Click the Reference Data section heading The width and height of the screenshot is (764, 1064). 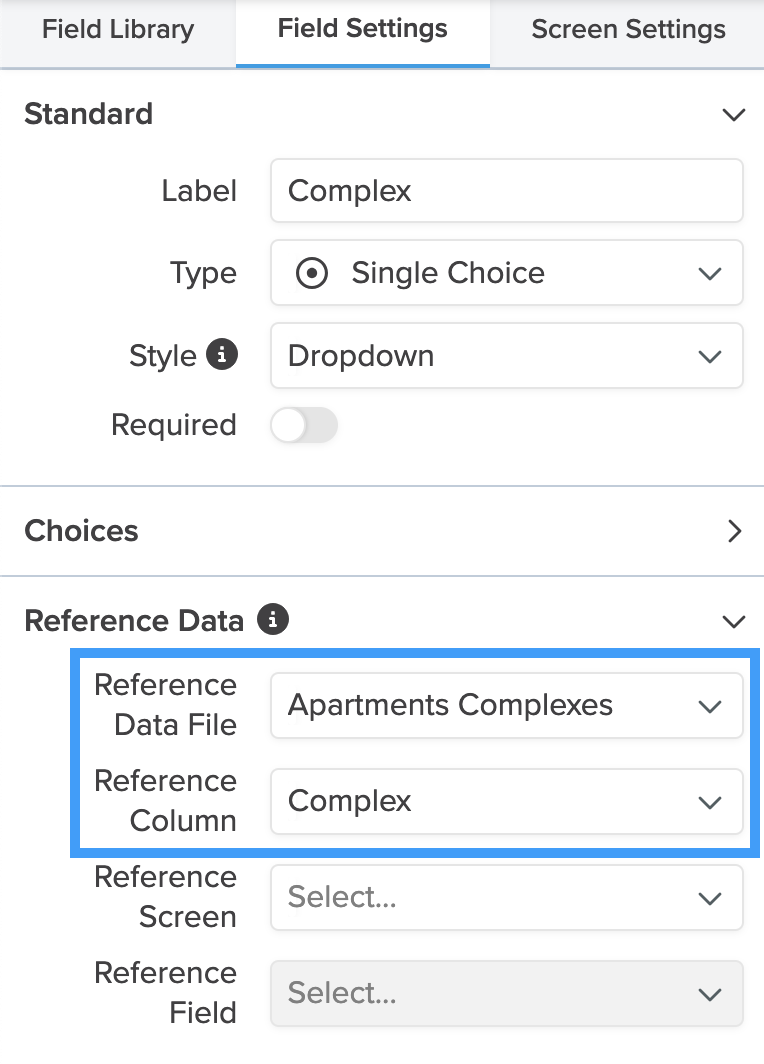coord(134,621)
